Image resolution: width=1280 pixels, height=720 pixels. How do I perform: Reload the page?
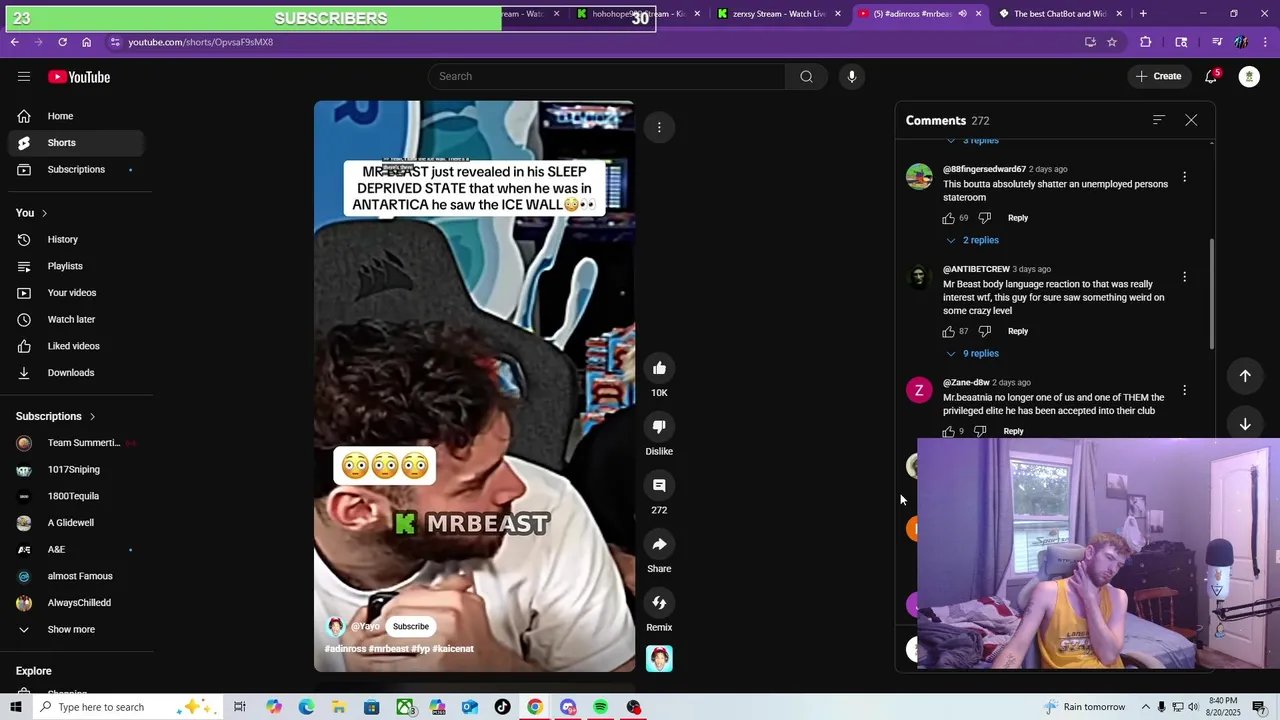[x=62, y=42]
